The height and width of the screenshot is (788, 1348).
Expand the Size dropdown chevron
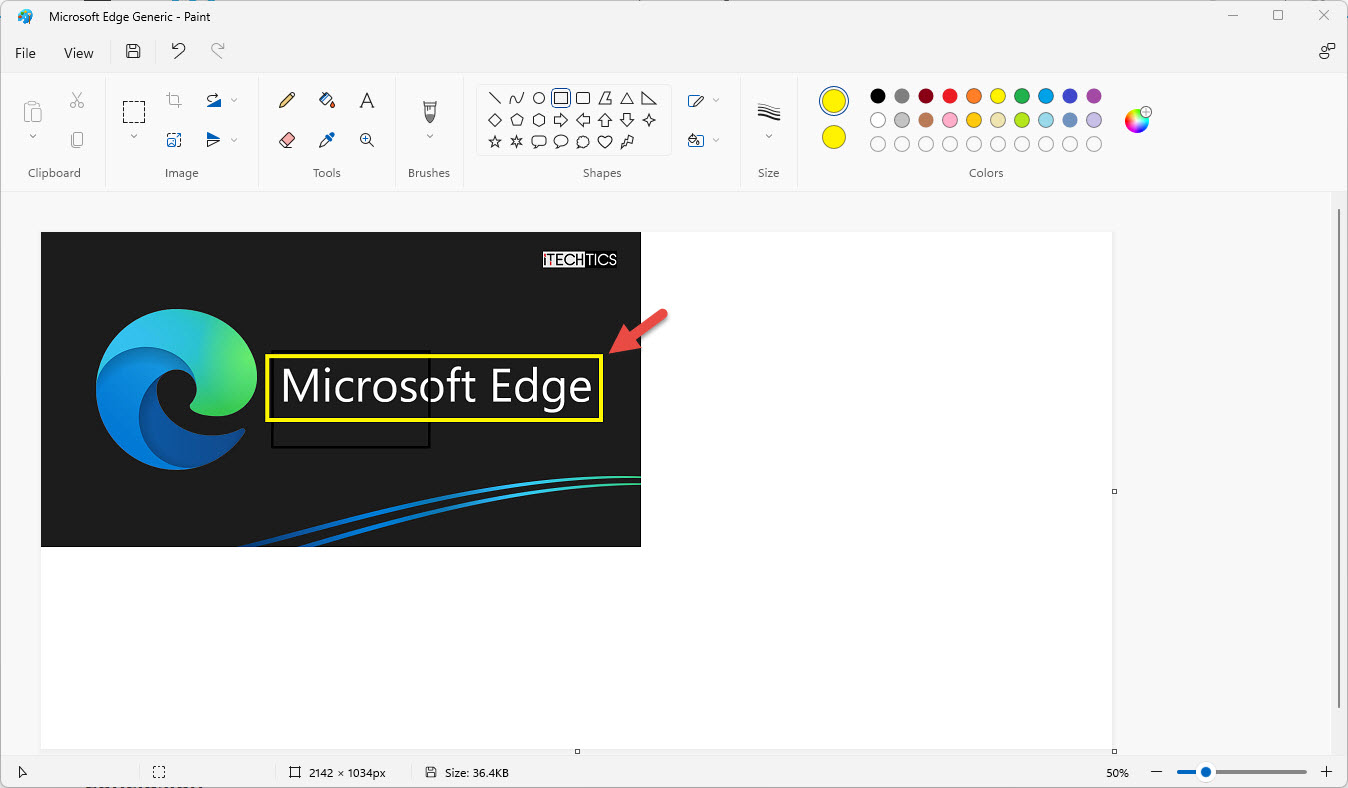coord(769,137)
